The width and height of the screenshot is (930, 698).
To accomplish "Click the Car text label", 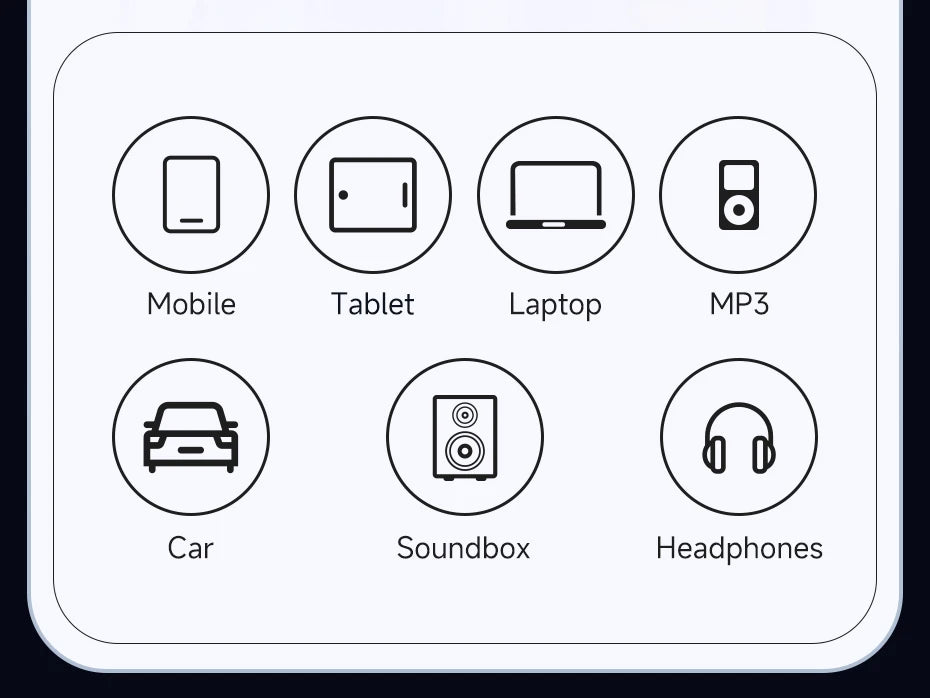I will 190,548.
